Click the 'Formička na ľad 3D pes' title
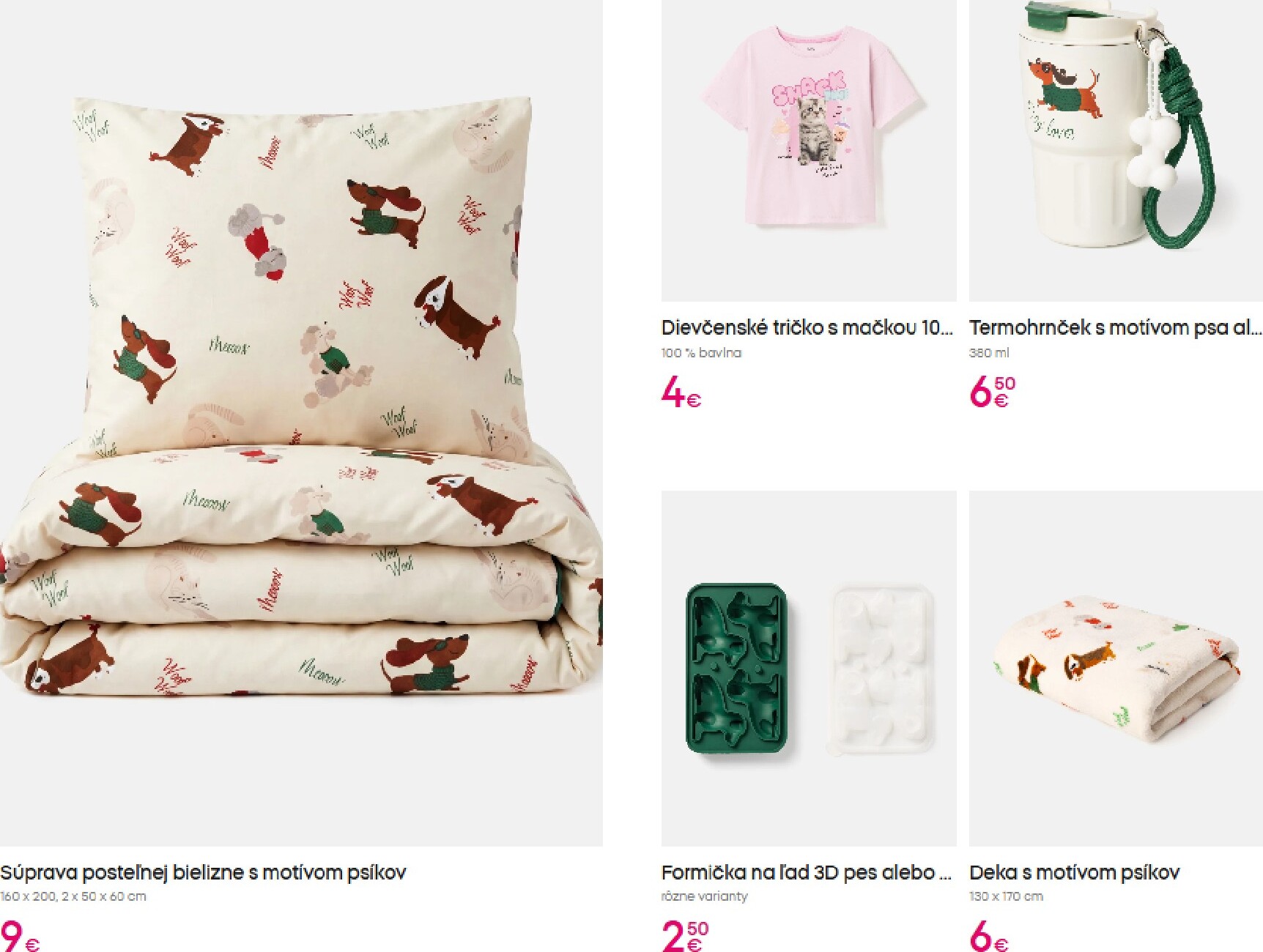1263x952 pixels. tap(807, 873)
